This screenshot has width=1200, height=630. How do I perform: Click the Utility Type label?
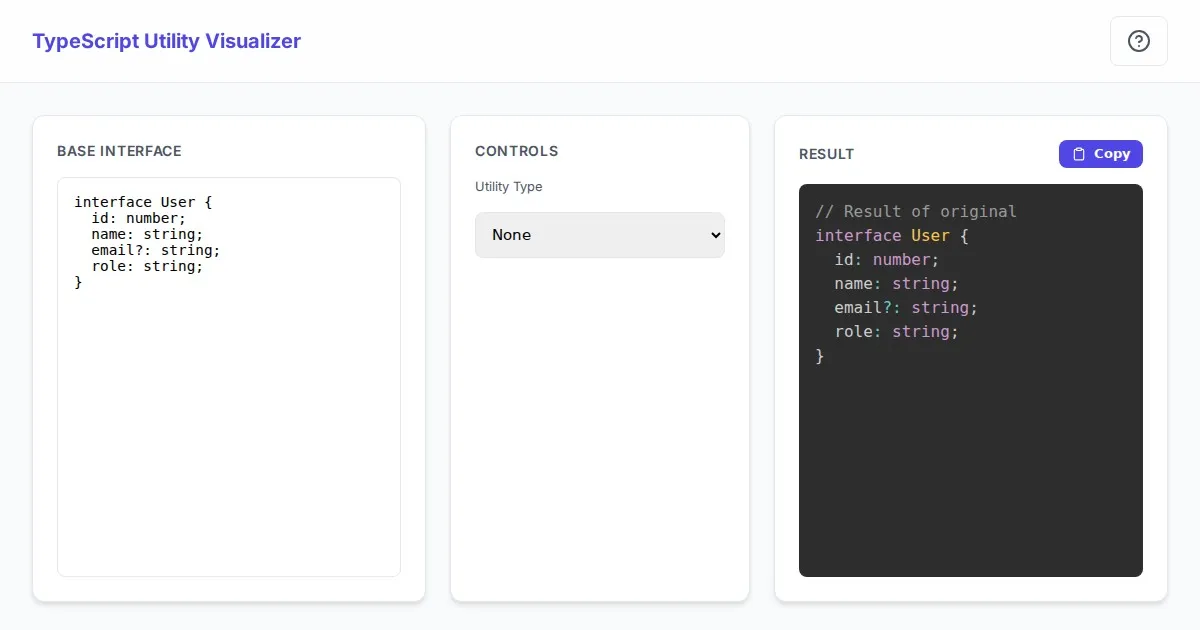(508, 186)
